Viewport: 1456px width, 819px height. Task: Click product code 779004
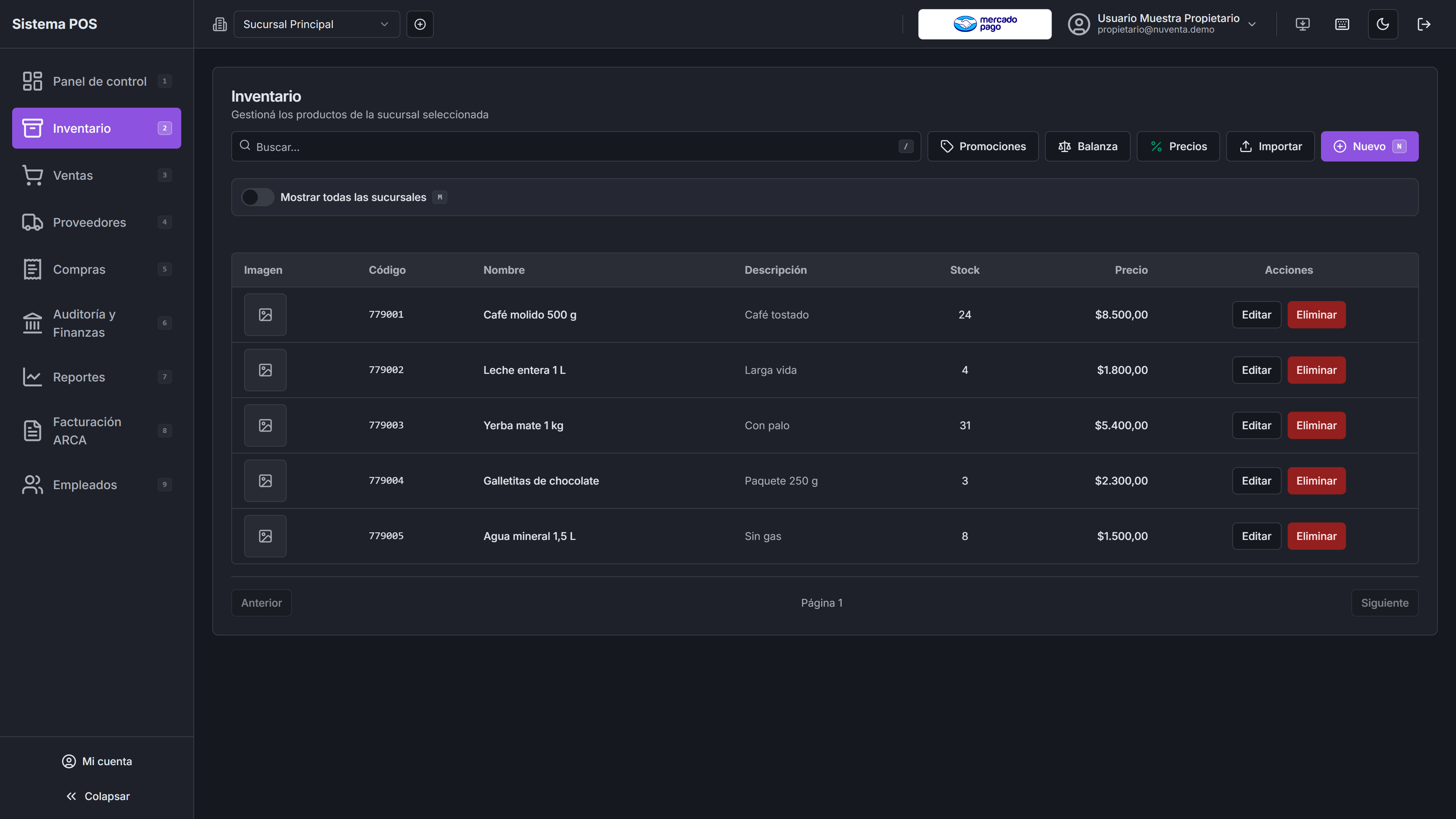pos(386,480)
